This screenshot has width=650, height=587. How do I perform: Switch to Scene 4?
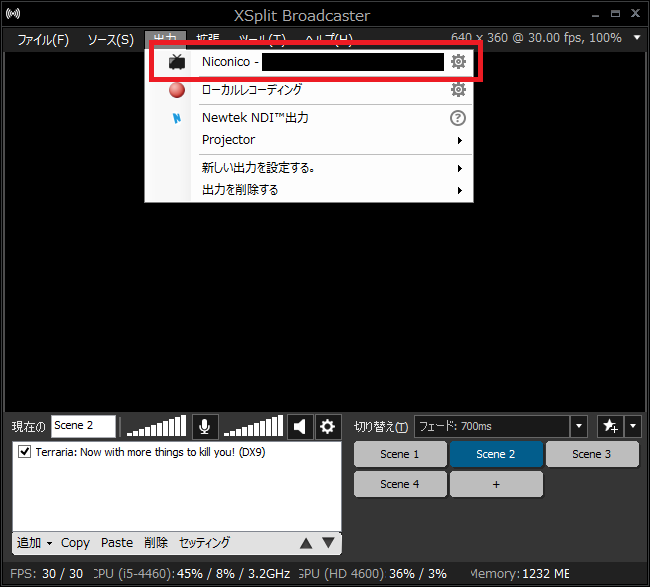[x=400, y=484]
